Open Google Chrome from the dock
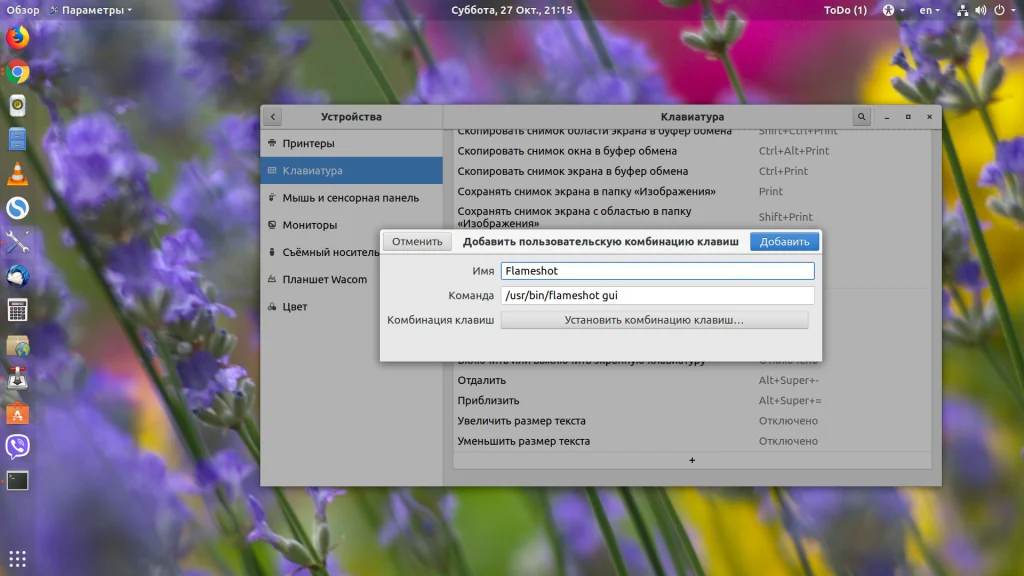1024x576 pixels. pyautogui.click(x=17, y=72)
